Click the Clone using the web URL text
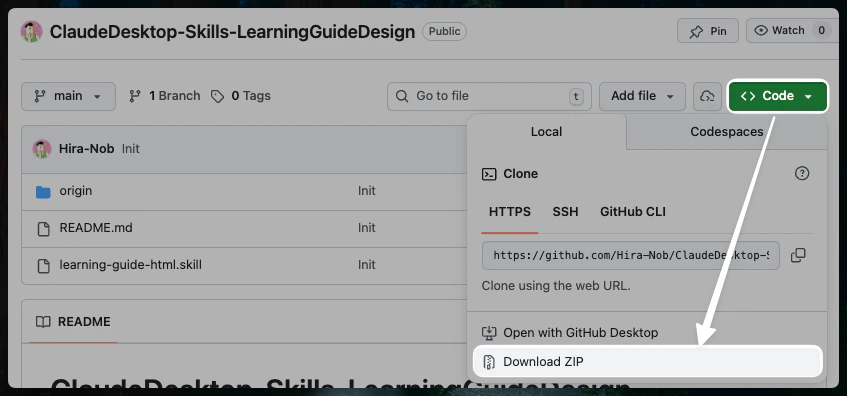This screenshot has width=847, height=396. point(556,286)
